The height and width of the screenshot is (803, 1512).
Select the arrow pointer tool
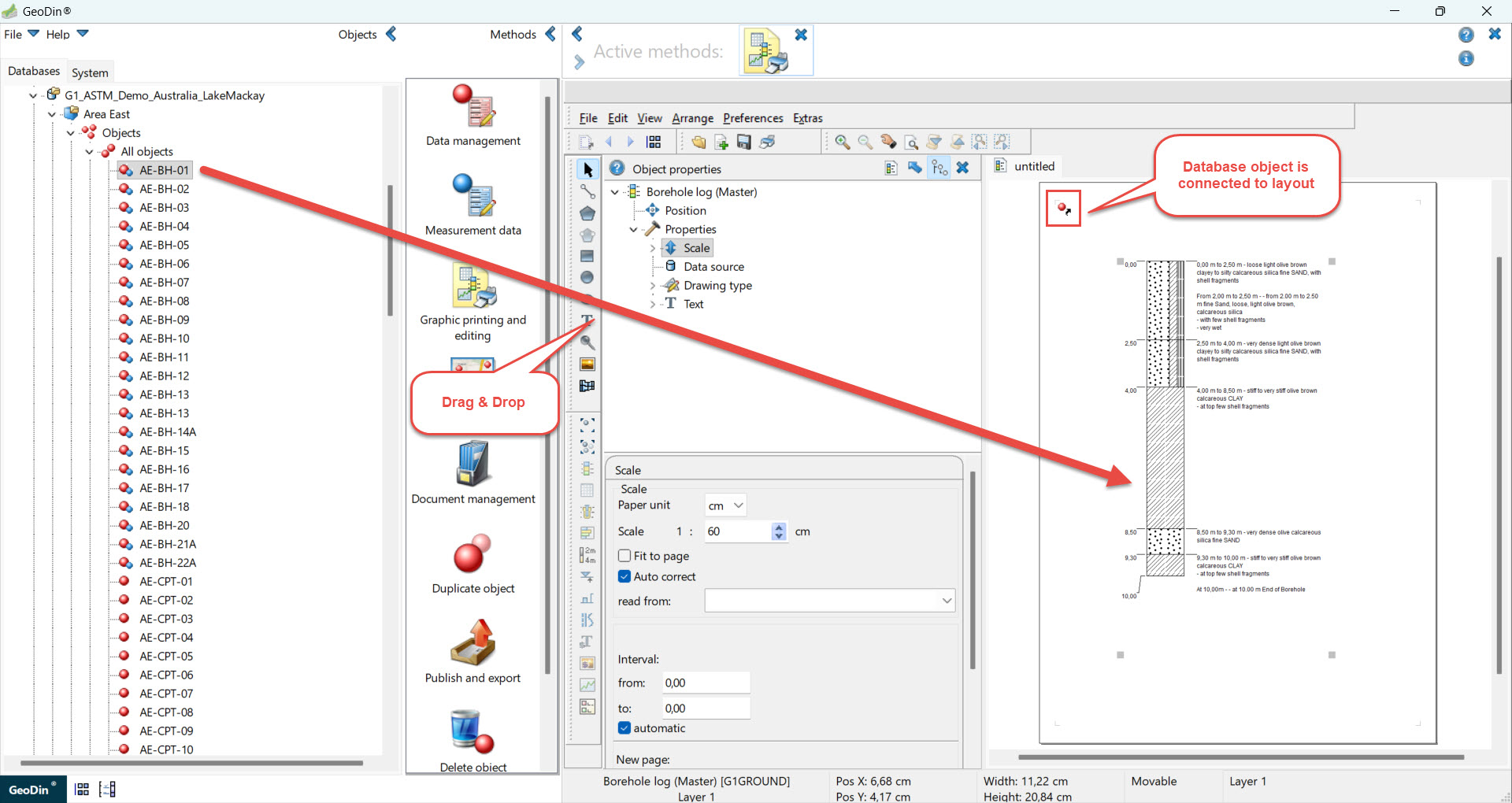pyautogui.click(x=587, y=170)
